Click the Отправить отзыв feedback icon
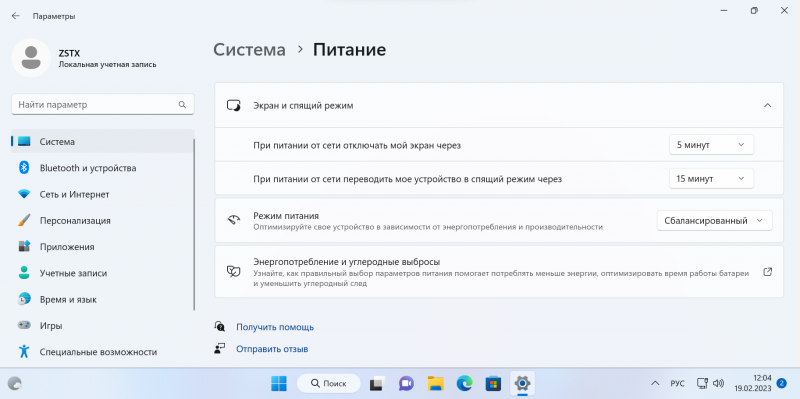The height and width of the screenshot is (399, 800). 220,349
